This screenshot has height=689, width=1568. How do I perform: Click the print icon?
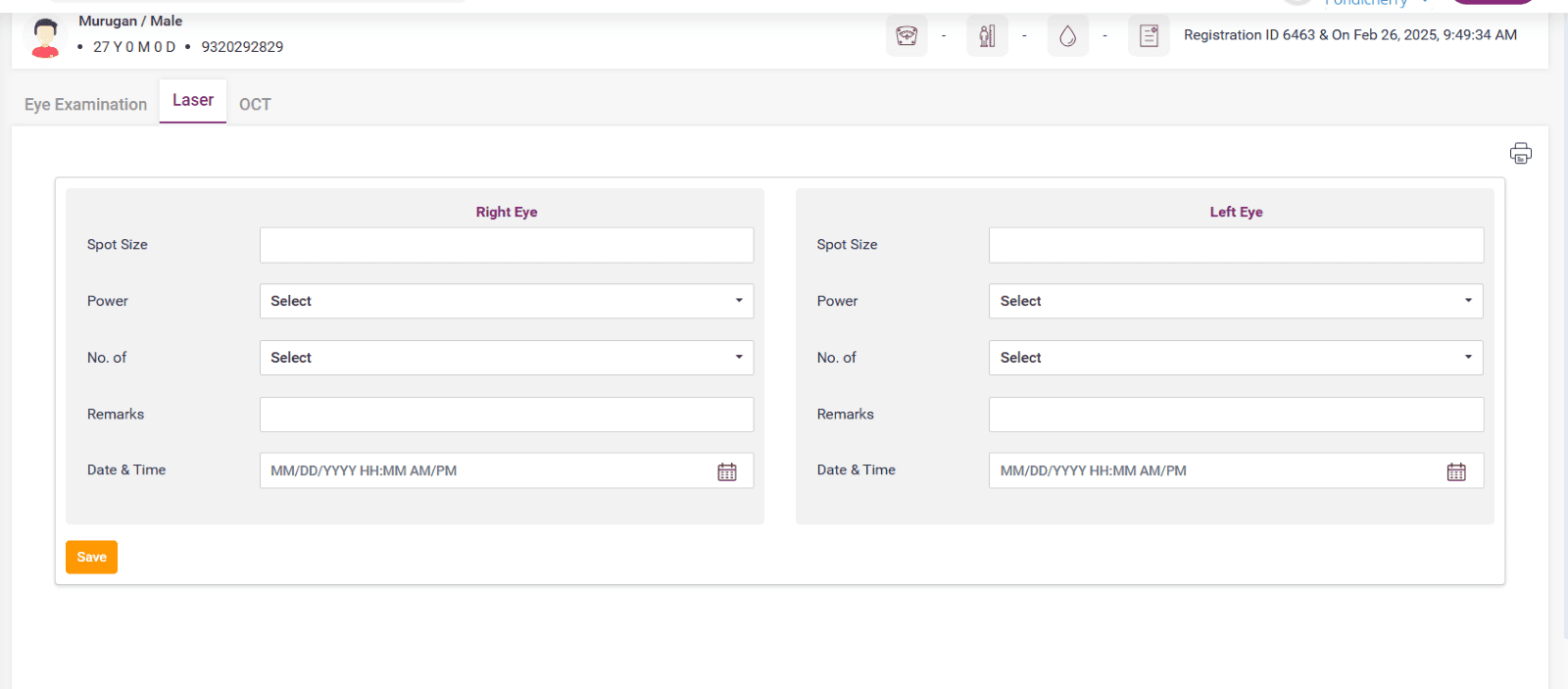(1520, 153)
